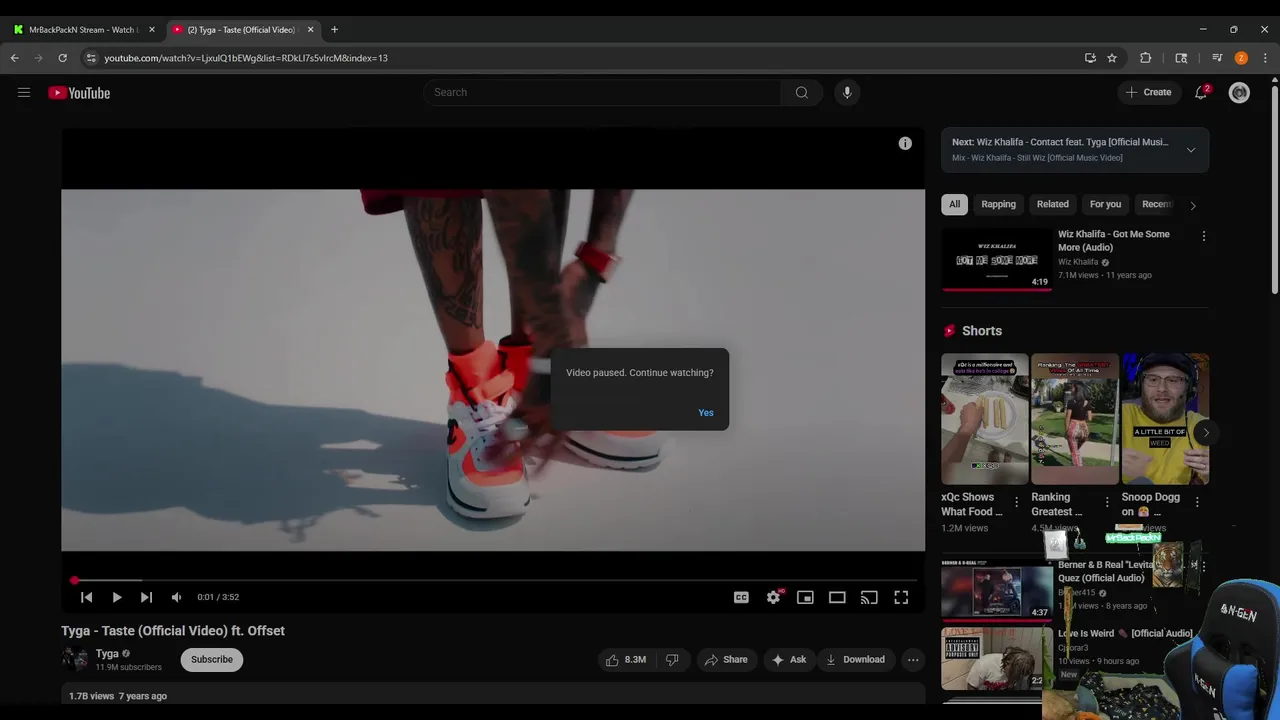Show more filter chips with the arrow
Image resolution: width=1280 pixels, height=720 pixels.
click(1192, 205)
